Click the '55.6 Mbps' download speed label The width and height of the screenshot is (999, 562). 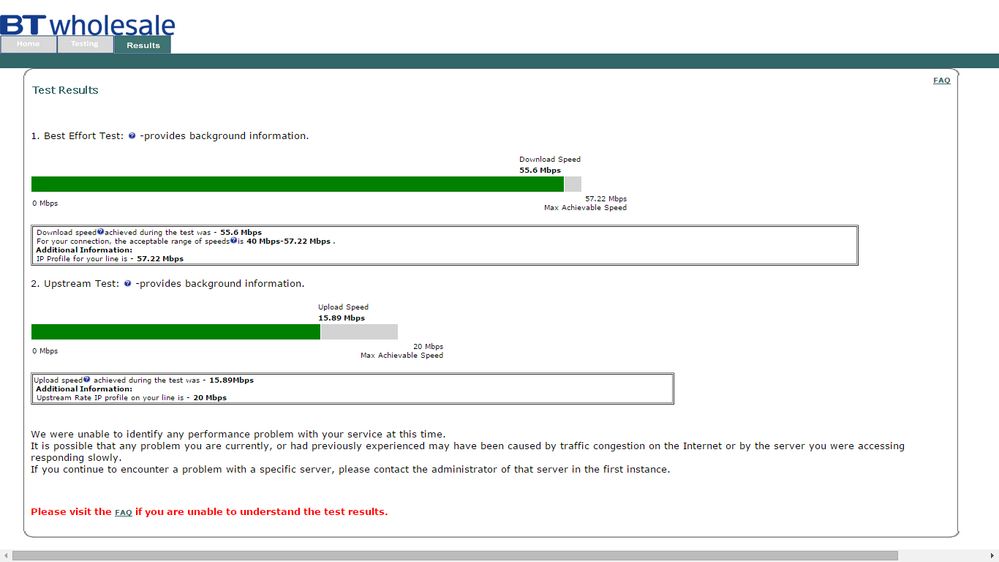click(540, 170)
